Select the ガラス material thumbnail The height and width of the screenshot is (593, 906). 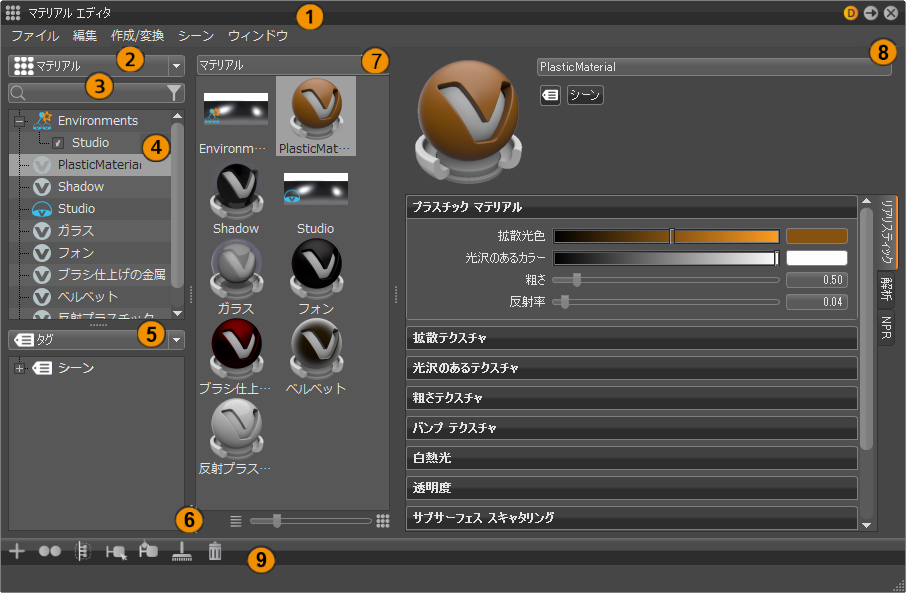click(236, 277)
